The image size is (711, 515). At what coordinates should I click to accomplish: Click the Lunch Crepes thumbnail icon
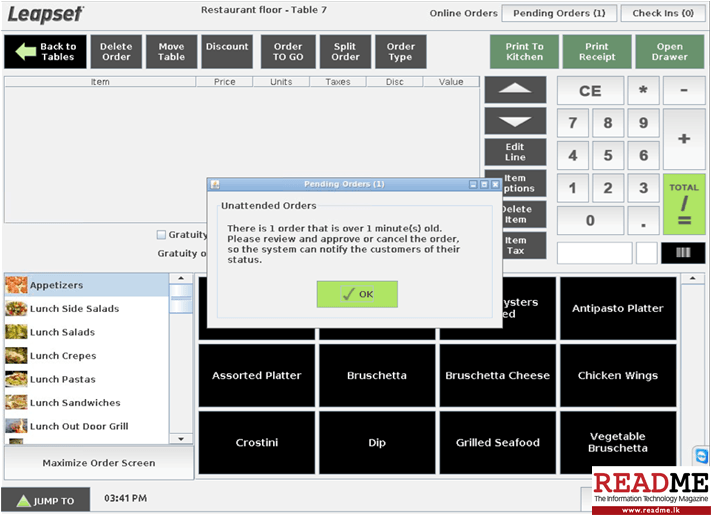pos(16,356)
